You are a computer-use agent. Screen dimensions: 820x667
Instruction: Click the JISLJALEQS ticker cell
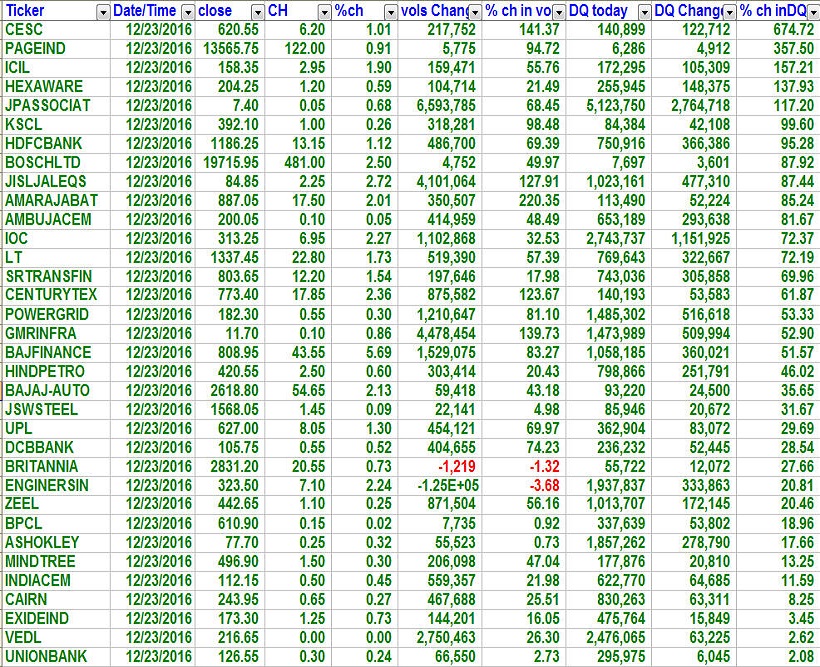point(55,182)
